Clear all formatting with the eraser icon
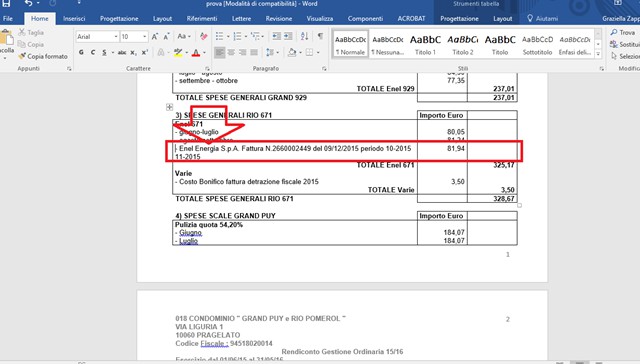640x364 pixels. coord(203,37)
